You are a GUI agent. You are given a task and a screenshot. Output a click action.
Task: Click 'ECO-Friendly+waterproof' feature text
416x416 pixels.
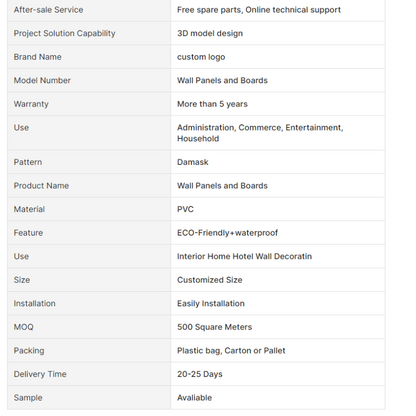(227, 233)
